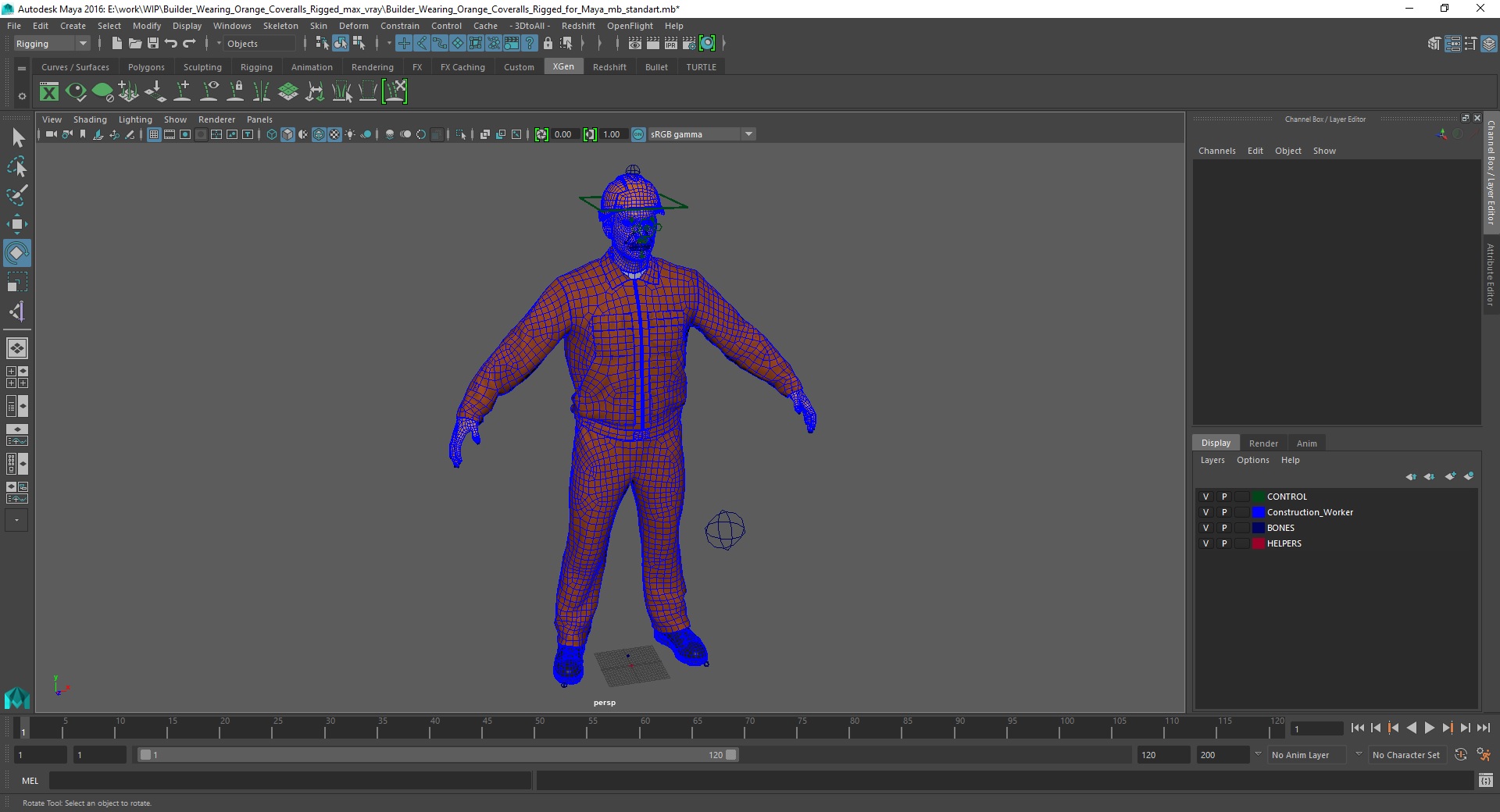
Task: Toggle XGen preview eye icon
Action: (76, 92)
